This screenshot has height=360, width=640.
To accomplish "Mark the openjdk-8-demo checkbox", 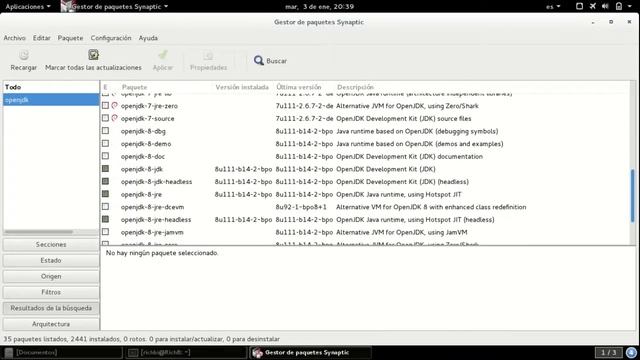I will tap(105, 144).
